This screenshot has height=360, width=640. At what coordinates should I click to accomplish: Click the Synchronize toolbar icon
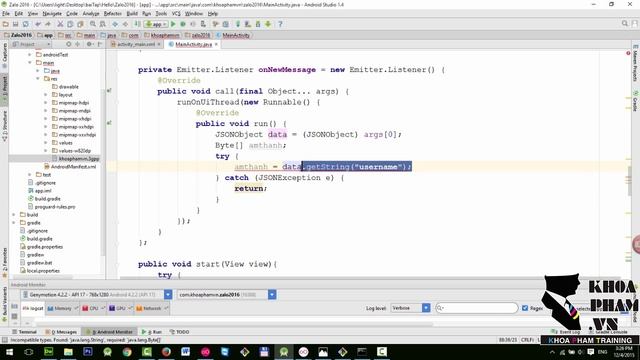25,24
